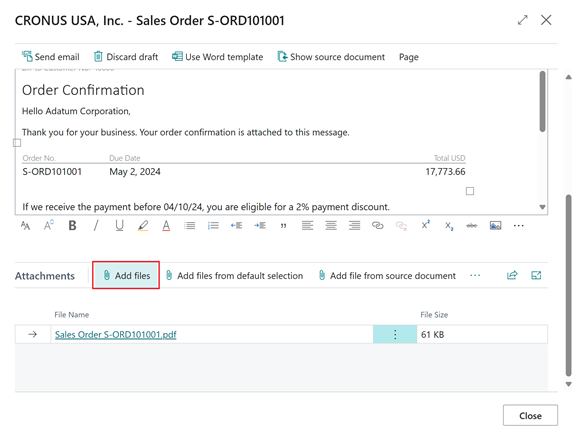This screenshot has height=440, width=572.
Task: Show more Attachments actions
Action: (475, 275)
